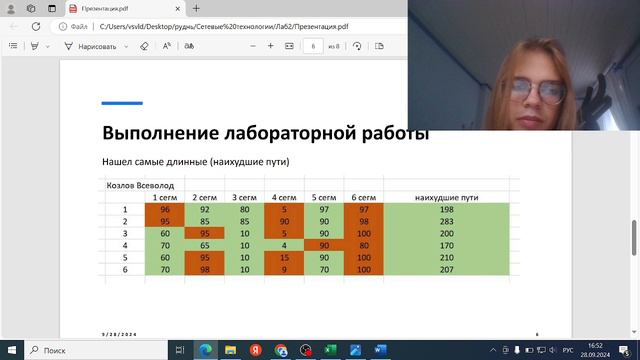Open the browser profile icon
Screen dimensions: 640x360
click(x=11, y=9)
